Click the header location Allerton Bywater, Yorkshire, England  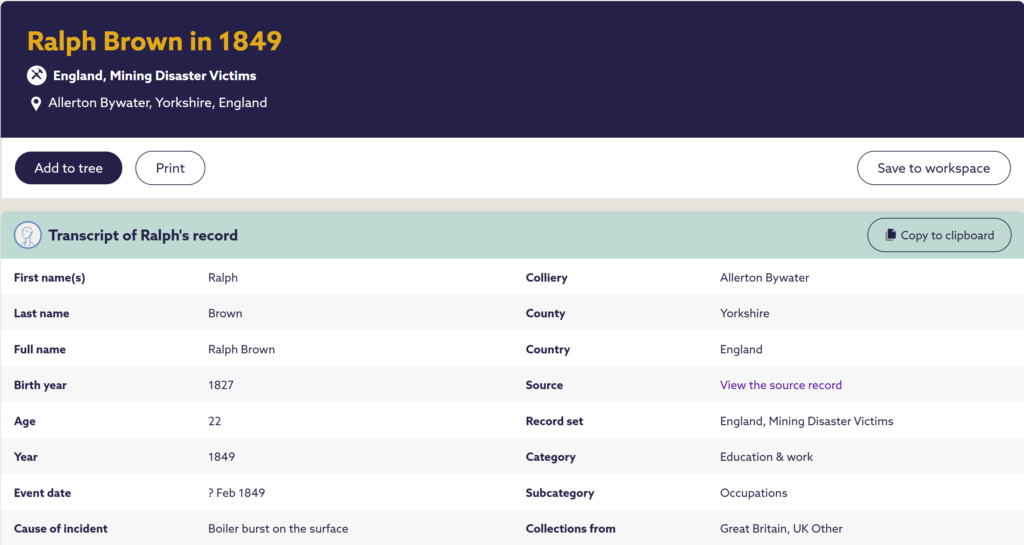coord(158,103)
